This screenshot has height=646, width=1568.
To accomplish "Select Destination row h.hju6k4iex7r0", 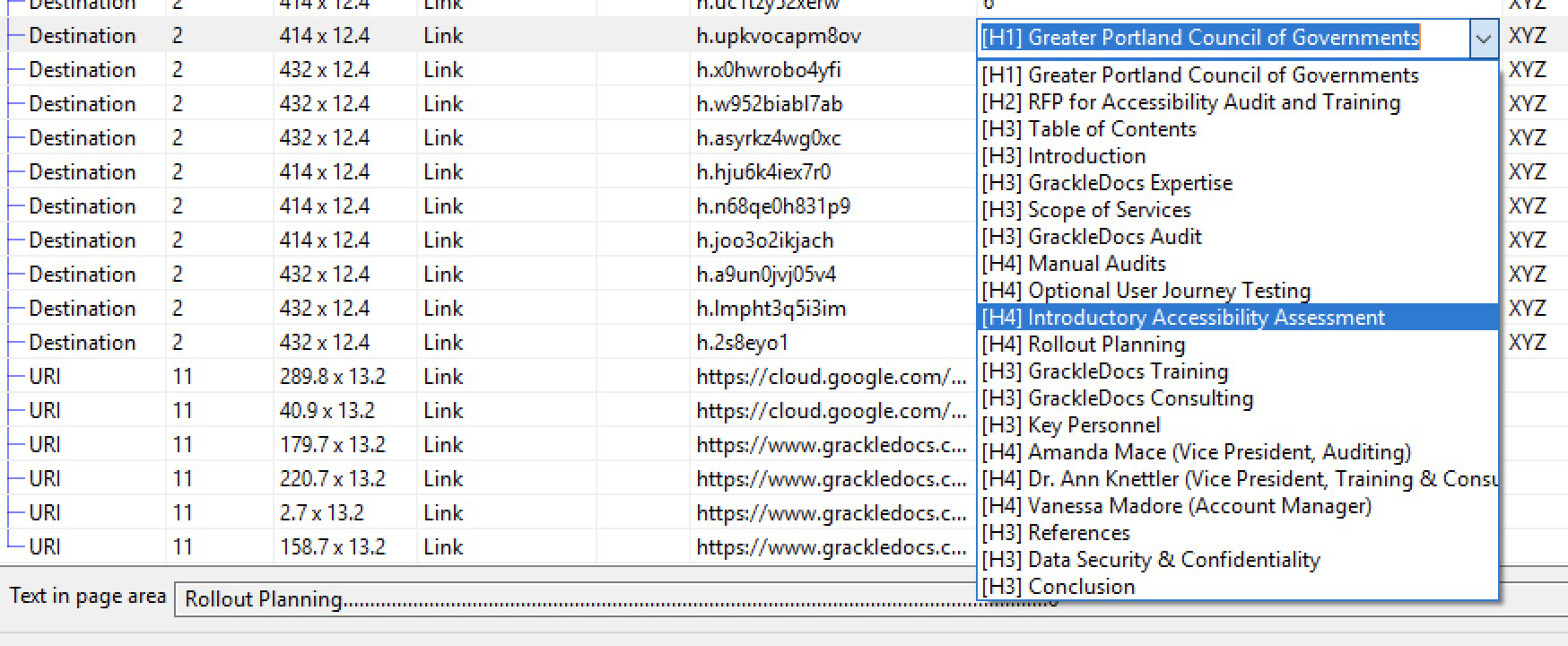I will pyautogui.click(x=784, y=172).
